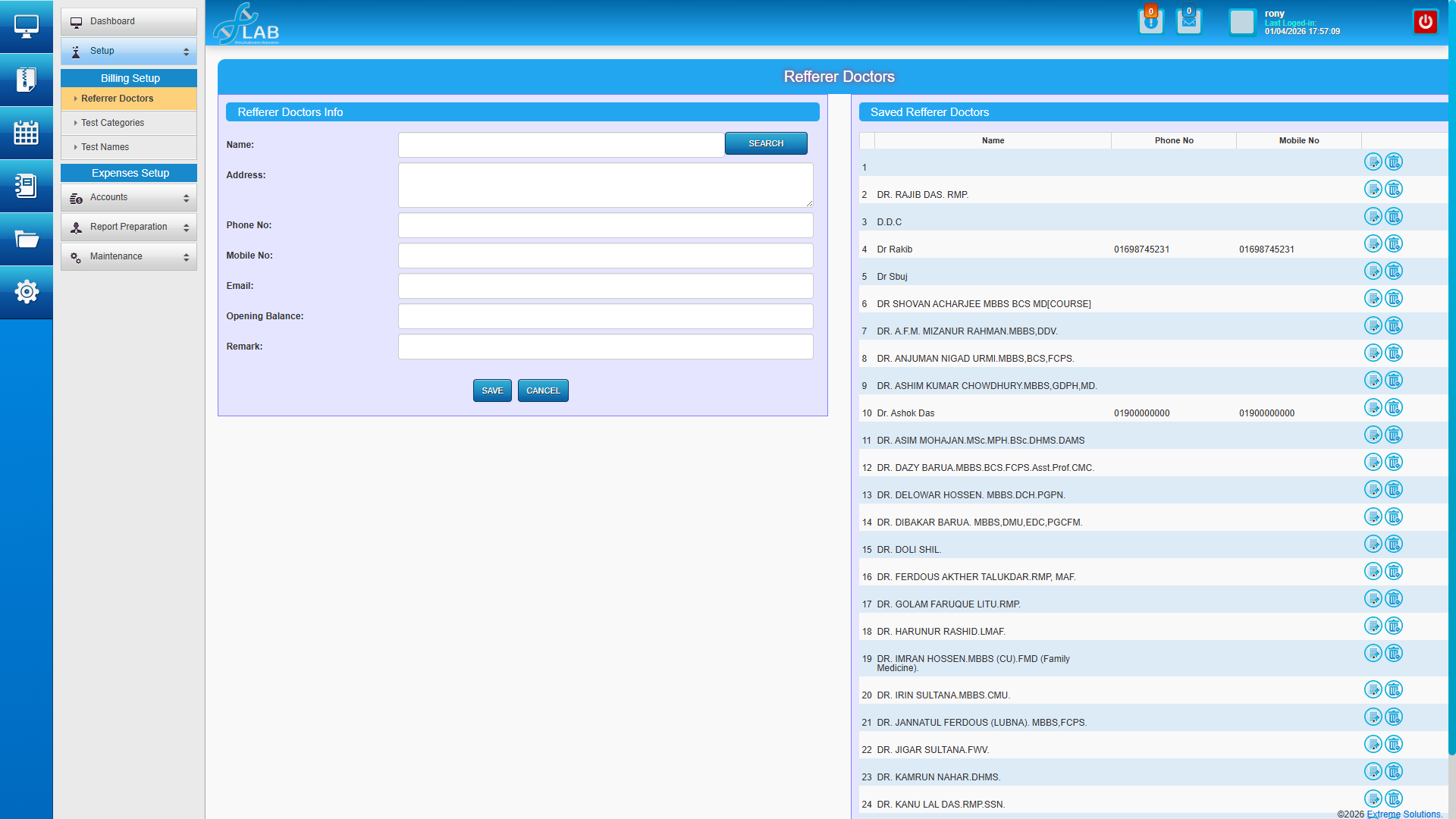Open the calendar icon in left sidebar
This screenshot has height=819, width=1456.
(26, 133)
